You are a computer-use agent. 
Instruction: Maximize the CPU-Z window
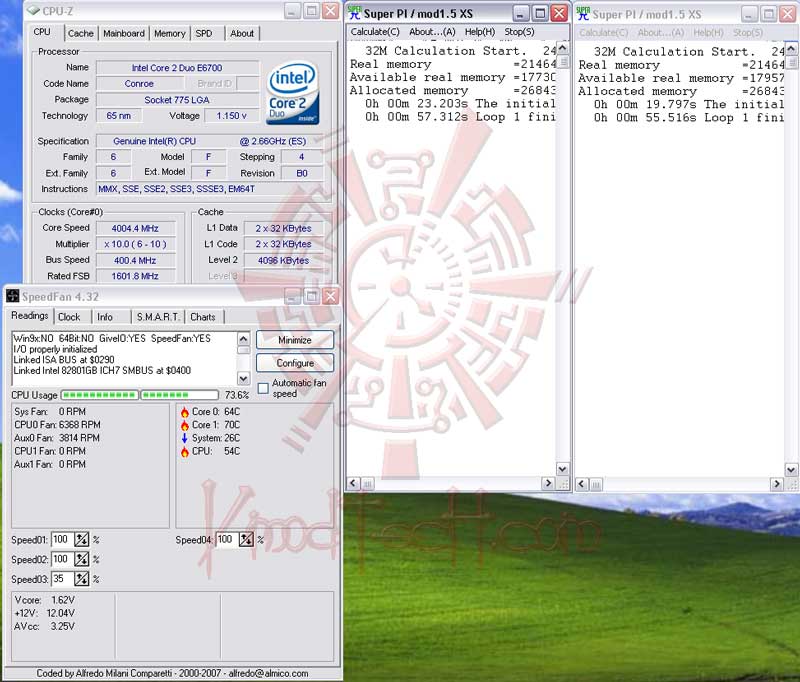tap(311, 11)
